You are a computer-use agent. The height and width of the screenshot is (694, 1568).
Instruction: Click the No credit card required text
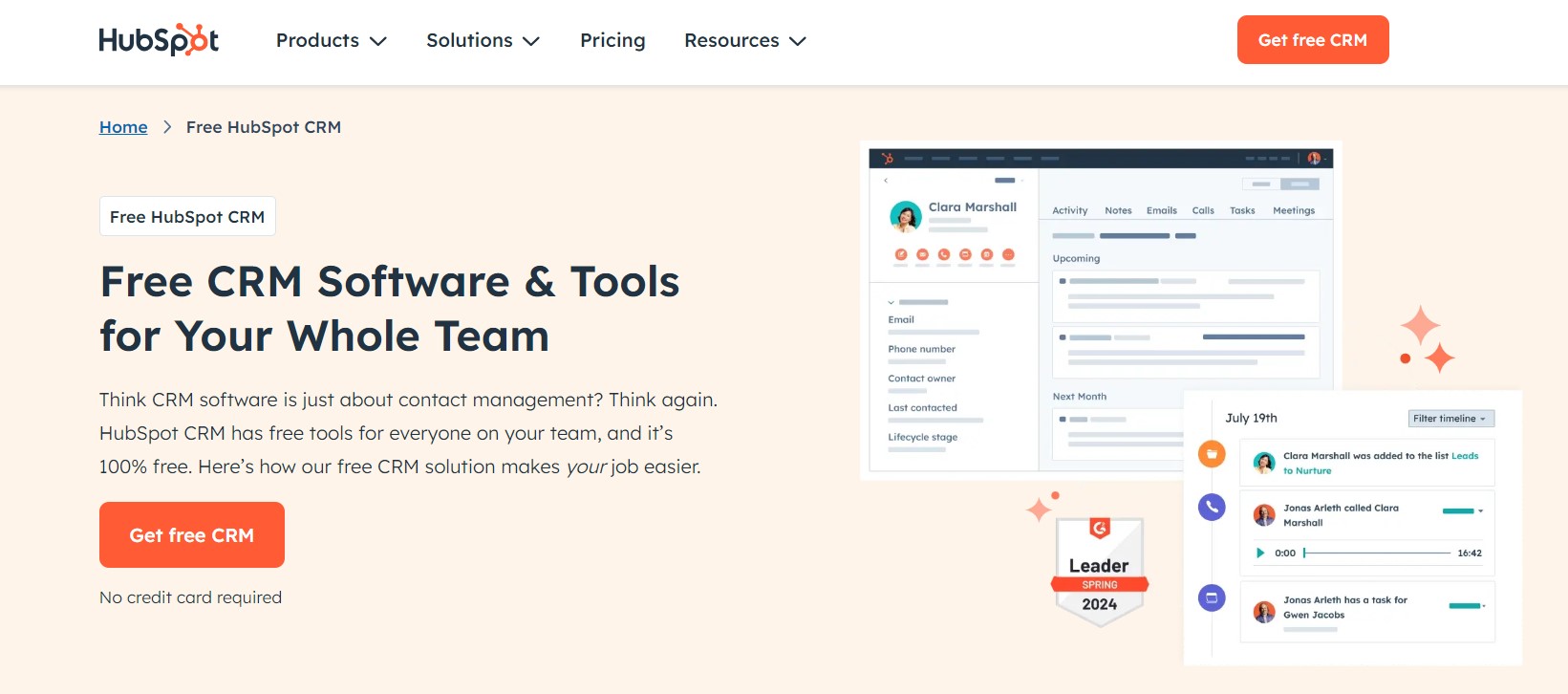[191, 597]
